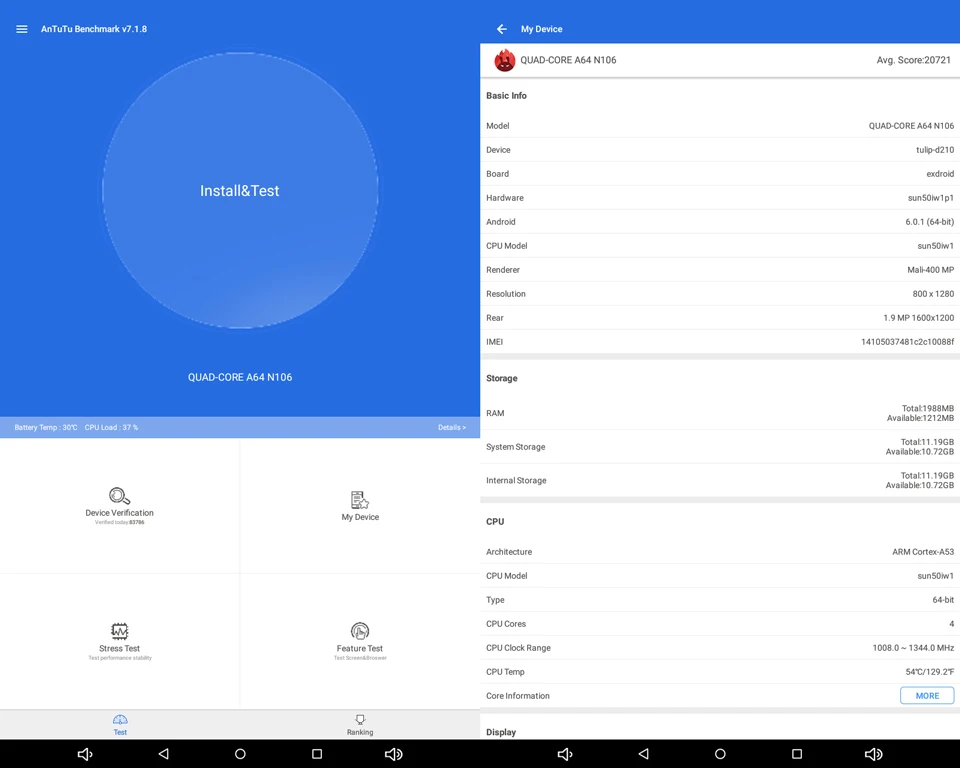The height and width of the screenshot is (768, 960).
Task: Switch to the Test bottom tab
Action: click(x=120, y=725)
